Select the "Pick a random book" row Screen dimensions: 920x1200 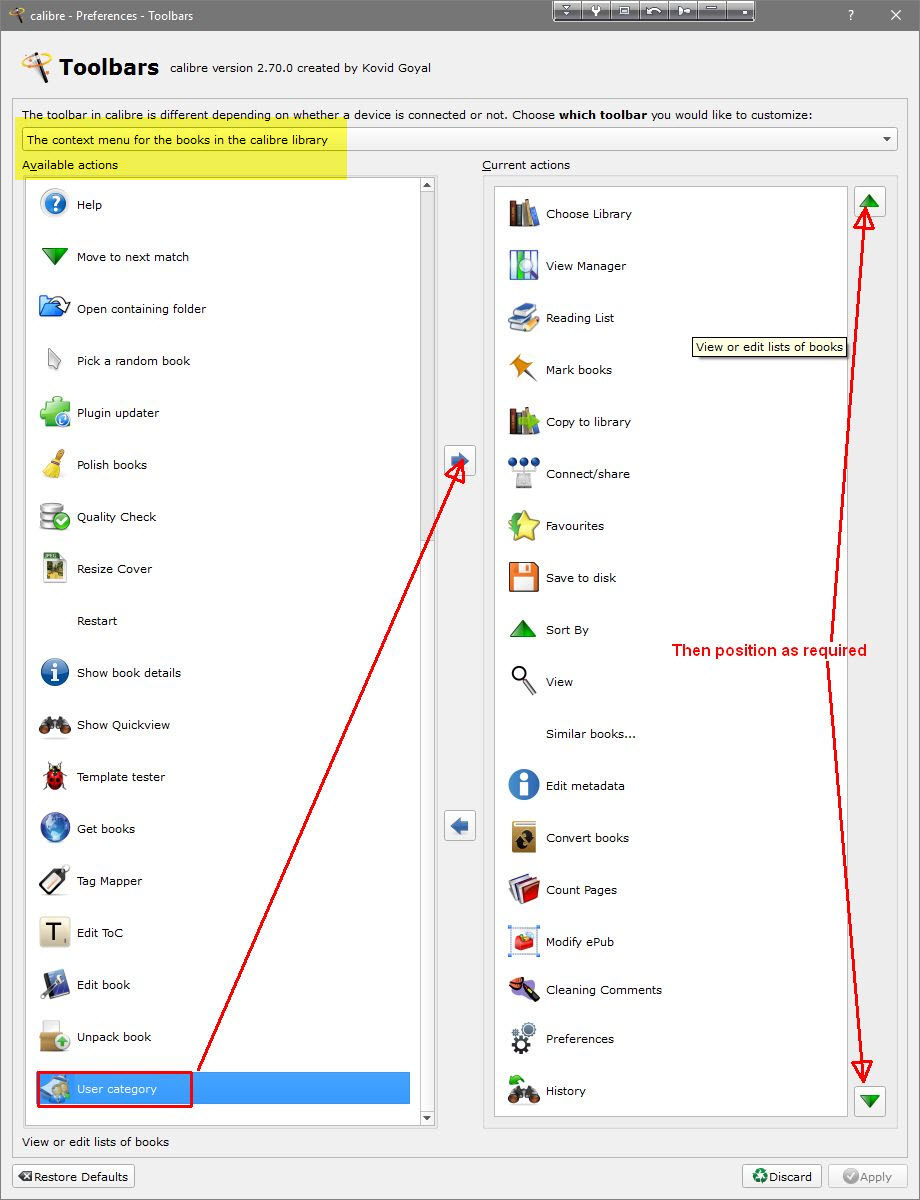[x=224, y=360]
